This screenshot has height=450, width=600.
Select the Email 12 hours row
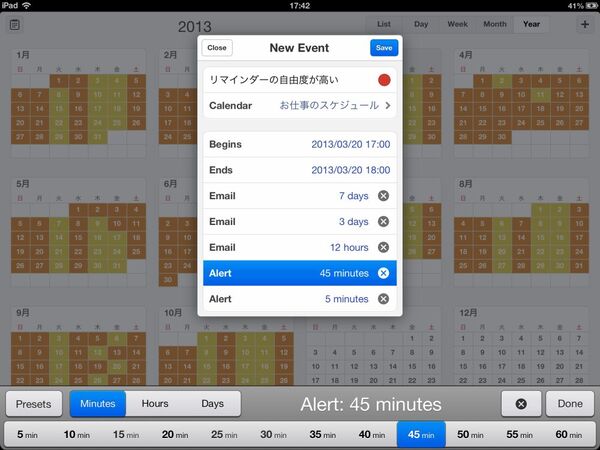click(300, 247)
